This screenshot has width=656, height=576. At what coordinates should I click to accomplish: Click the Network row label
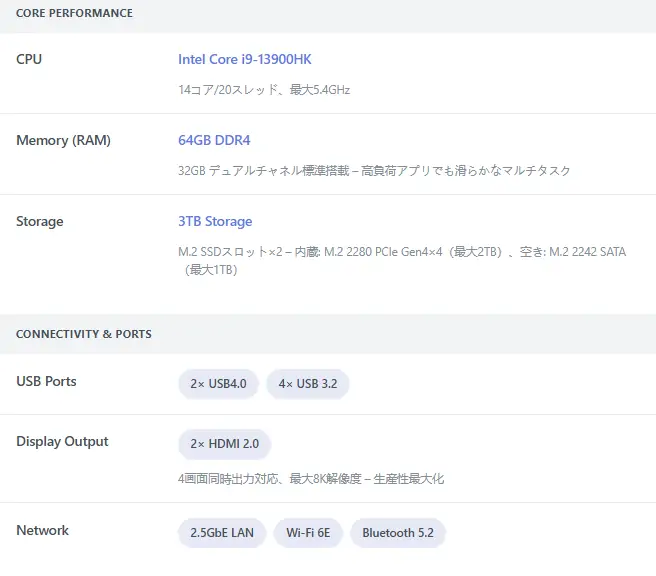pyautogui.click(x=43, y=530)
